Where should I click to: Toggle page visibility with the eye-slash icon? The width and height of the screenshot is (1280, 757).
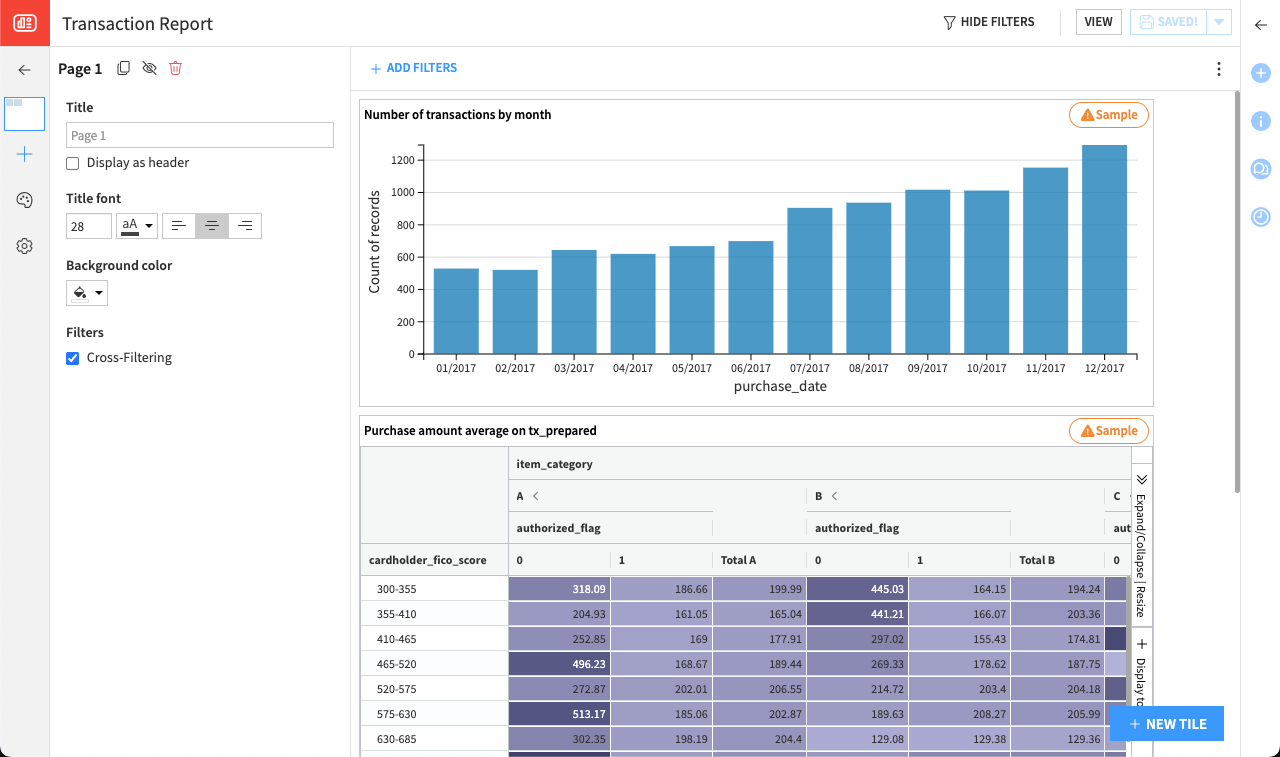(x=149, y=68)
